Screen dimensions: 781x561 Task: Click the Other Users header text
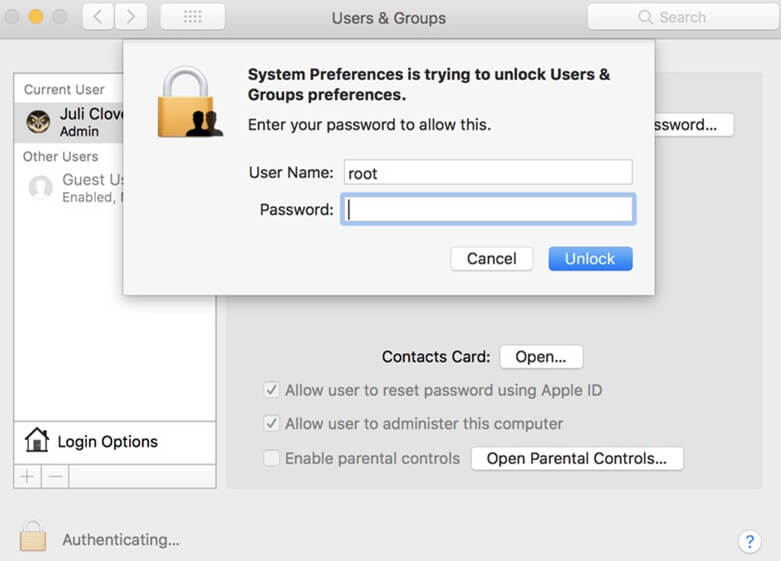click(x=61, y=156)
